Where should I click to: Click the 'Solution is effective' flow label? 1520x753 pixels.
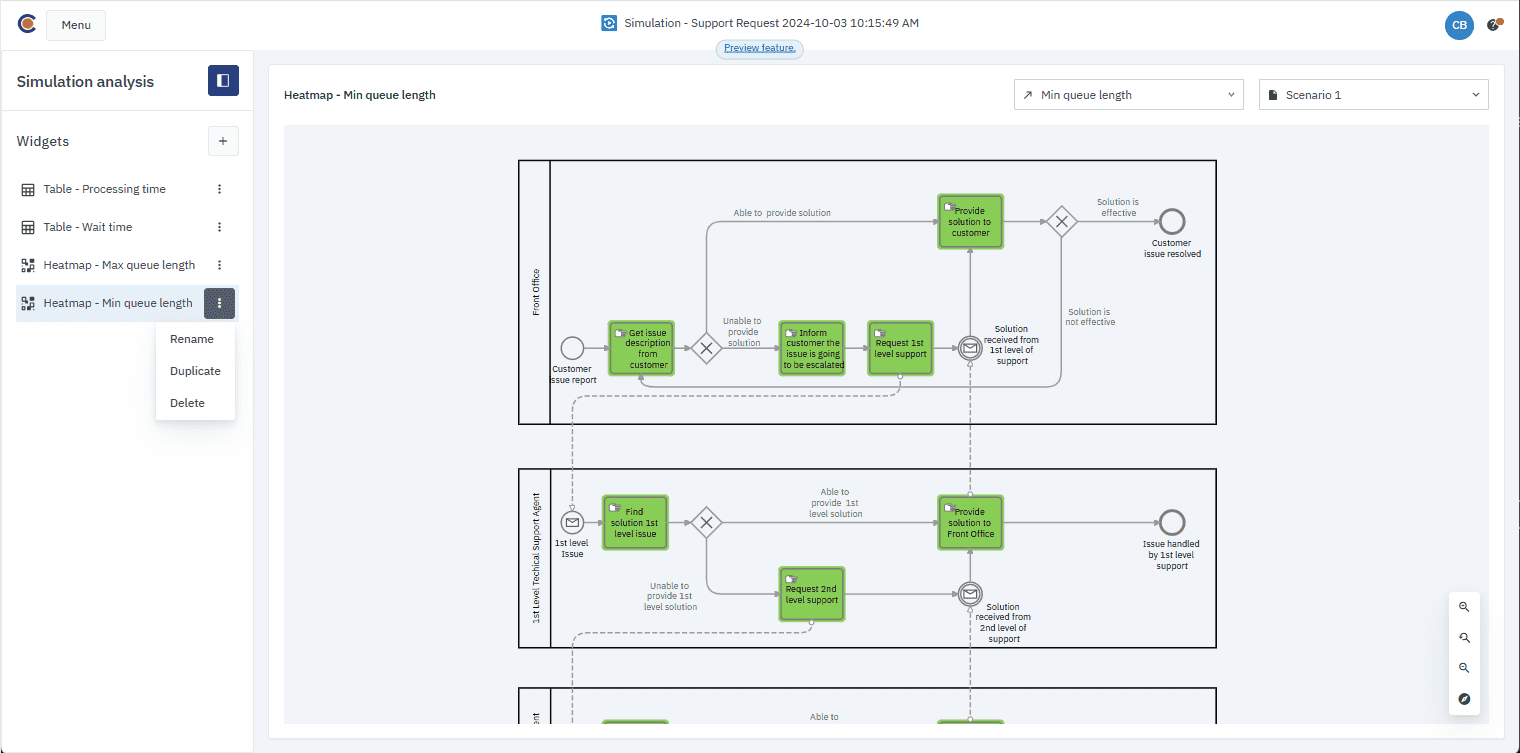coord(1118,207)
